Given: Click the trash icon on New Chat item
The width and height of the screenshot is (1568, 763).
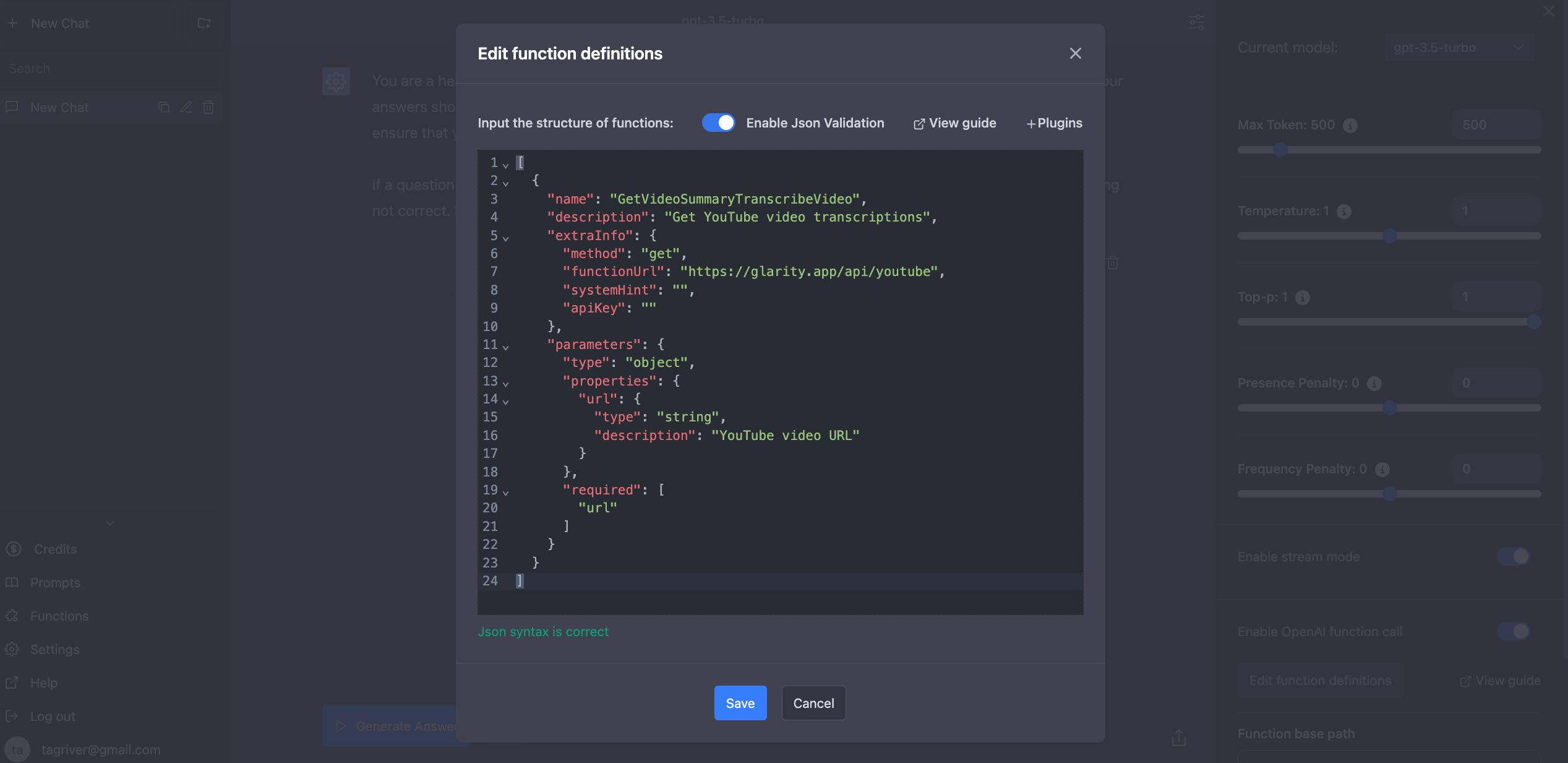Looking at the screenshot, I should pos(208,107).
